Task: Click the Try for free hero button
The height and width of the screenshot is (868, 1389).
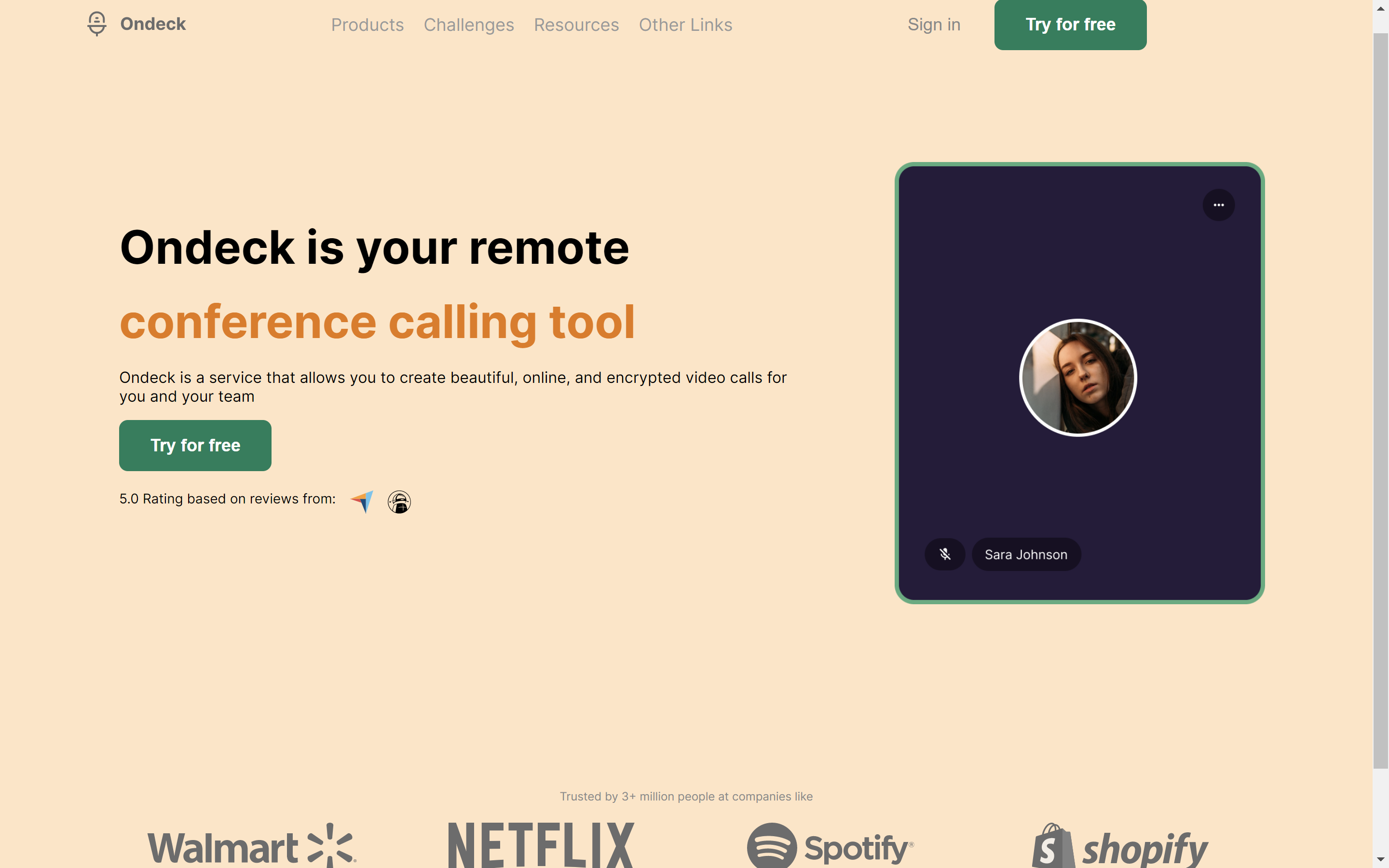Action: point(195,445)
